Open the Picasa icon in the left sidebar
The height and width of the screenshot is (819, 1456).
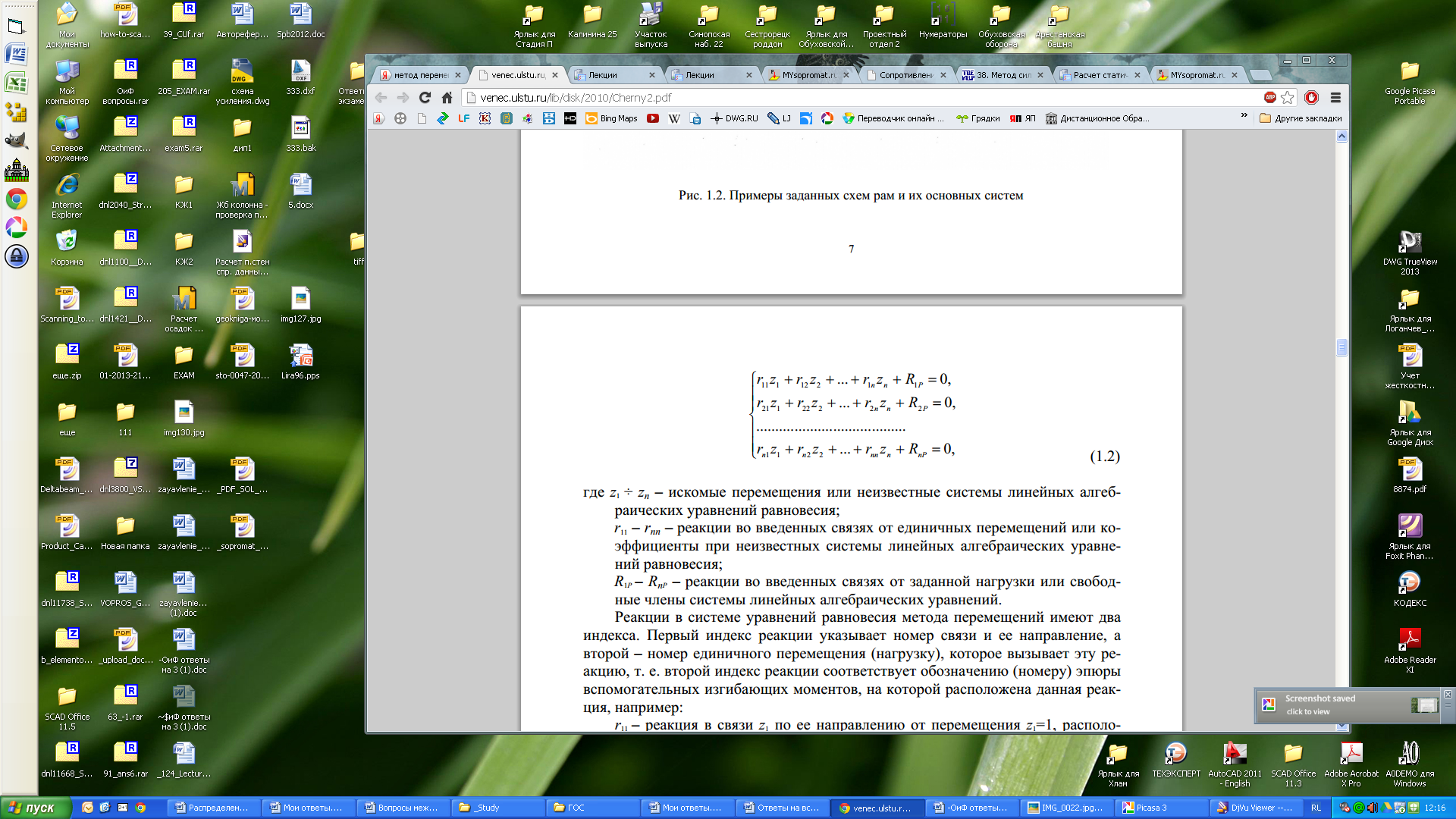16,227
